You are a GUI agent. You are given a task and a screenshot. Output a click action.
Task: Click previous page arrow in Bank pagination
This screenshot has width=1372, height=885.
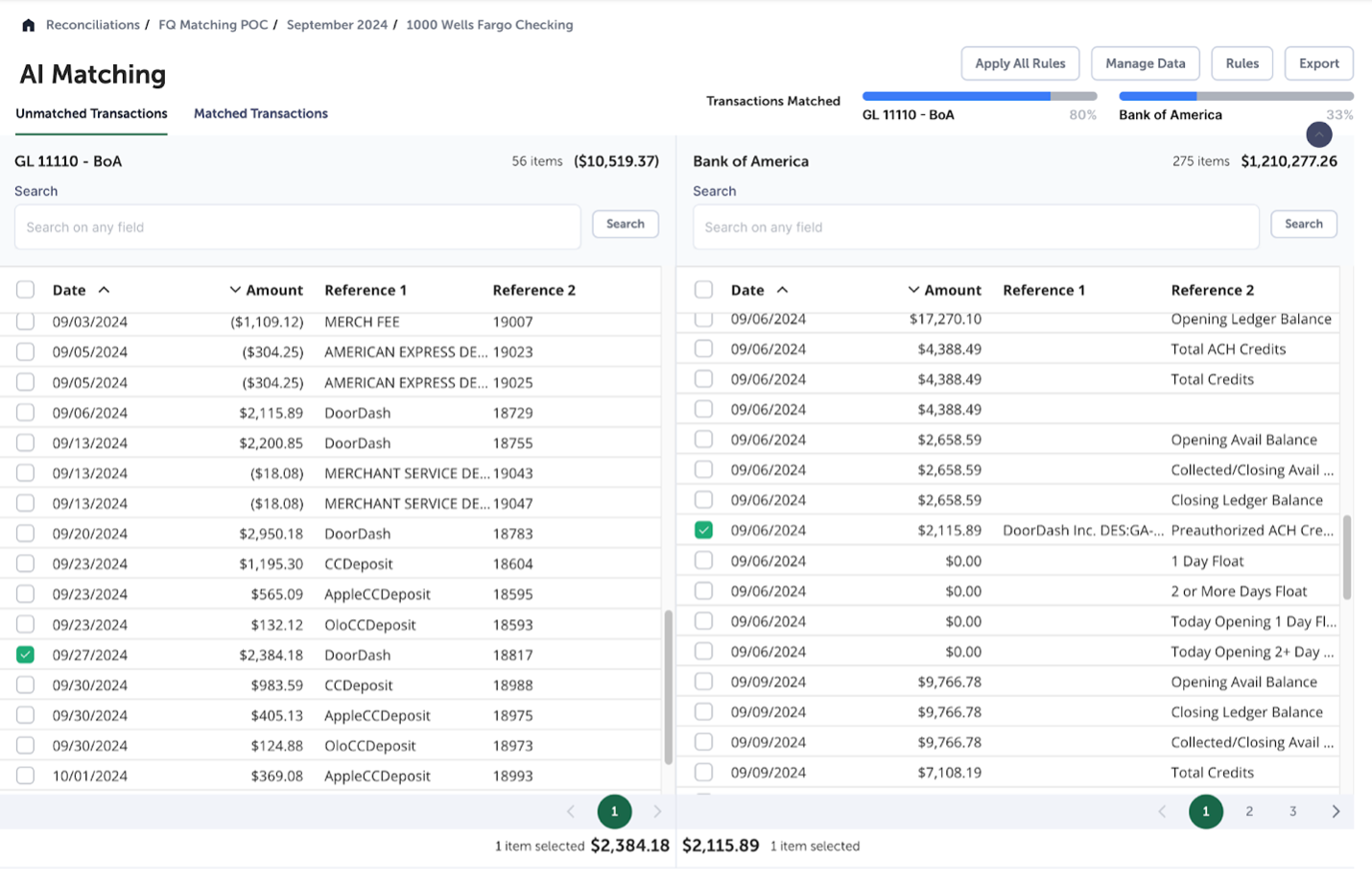tap(1162, 811)
